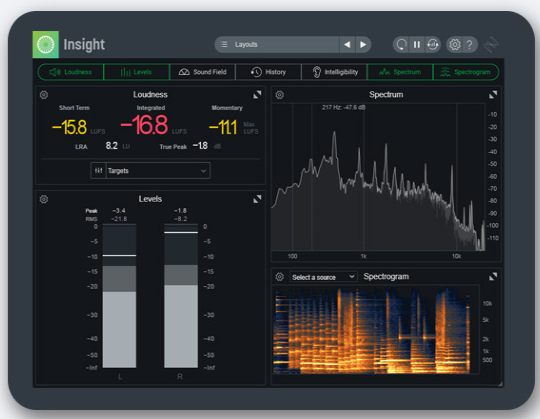Open Levels panel settings gear
540x419 pixels.
pyautogui.click(x=44, y=199)
